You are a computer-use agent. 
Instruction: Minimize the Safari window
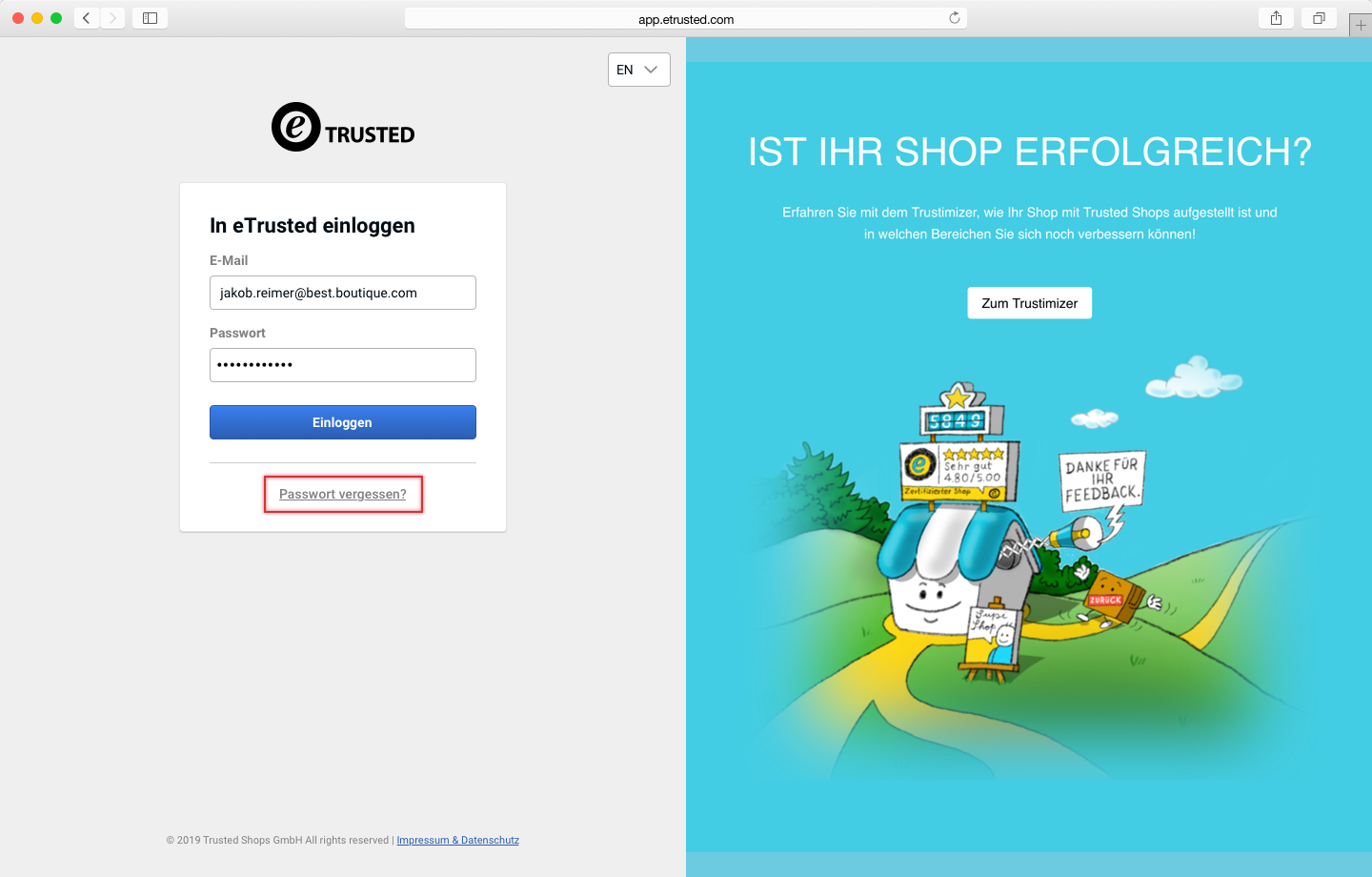click(37, 18)
